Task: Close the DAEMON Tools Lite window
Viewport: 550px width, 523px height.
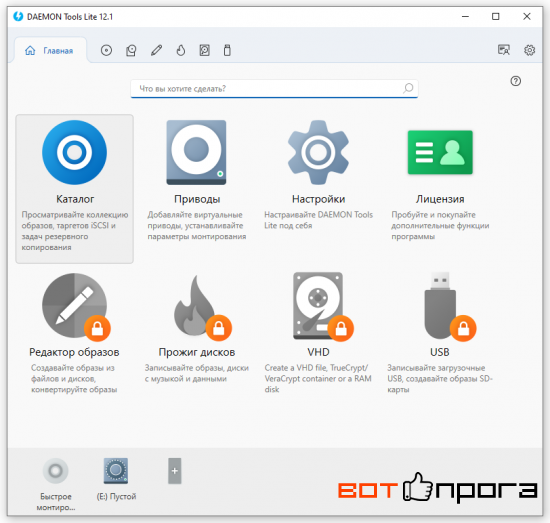Action: (526, 16)
